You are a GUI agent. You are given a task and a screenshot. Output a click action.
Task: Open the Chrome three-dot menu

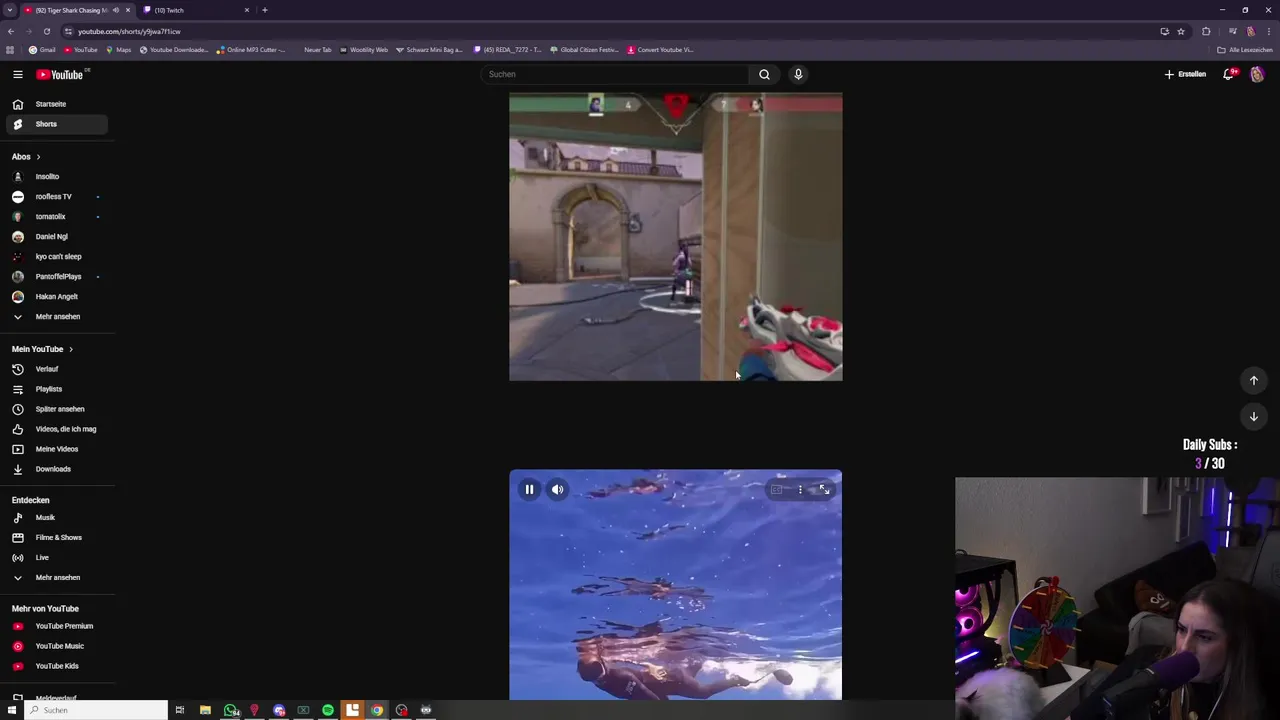pos(1268,31)
